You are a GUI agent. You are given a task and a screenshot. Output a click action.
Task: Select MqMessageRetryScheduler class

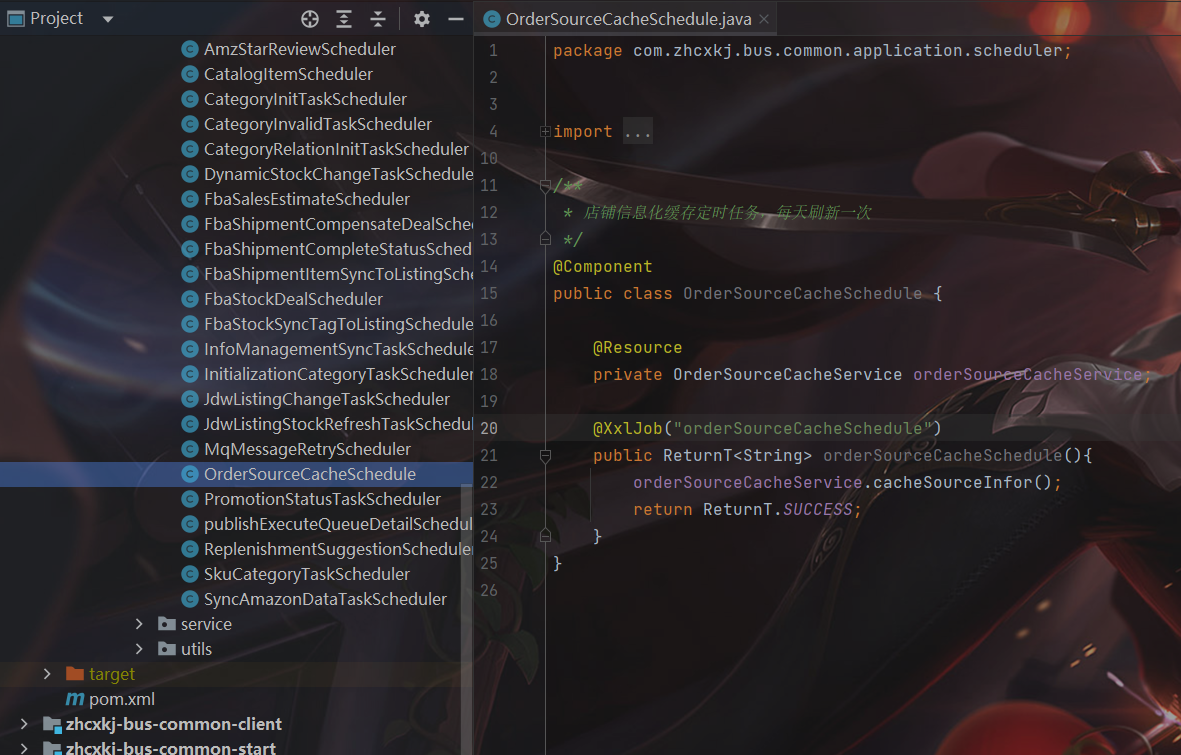(307, 449)
